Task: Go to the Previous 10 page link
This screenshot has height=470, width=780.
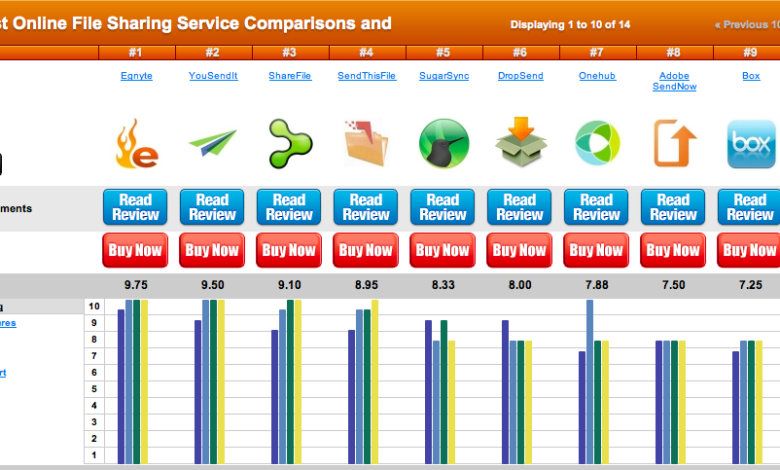Action: pyautogui.click(x=746, y=24)
